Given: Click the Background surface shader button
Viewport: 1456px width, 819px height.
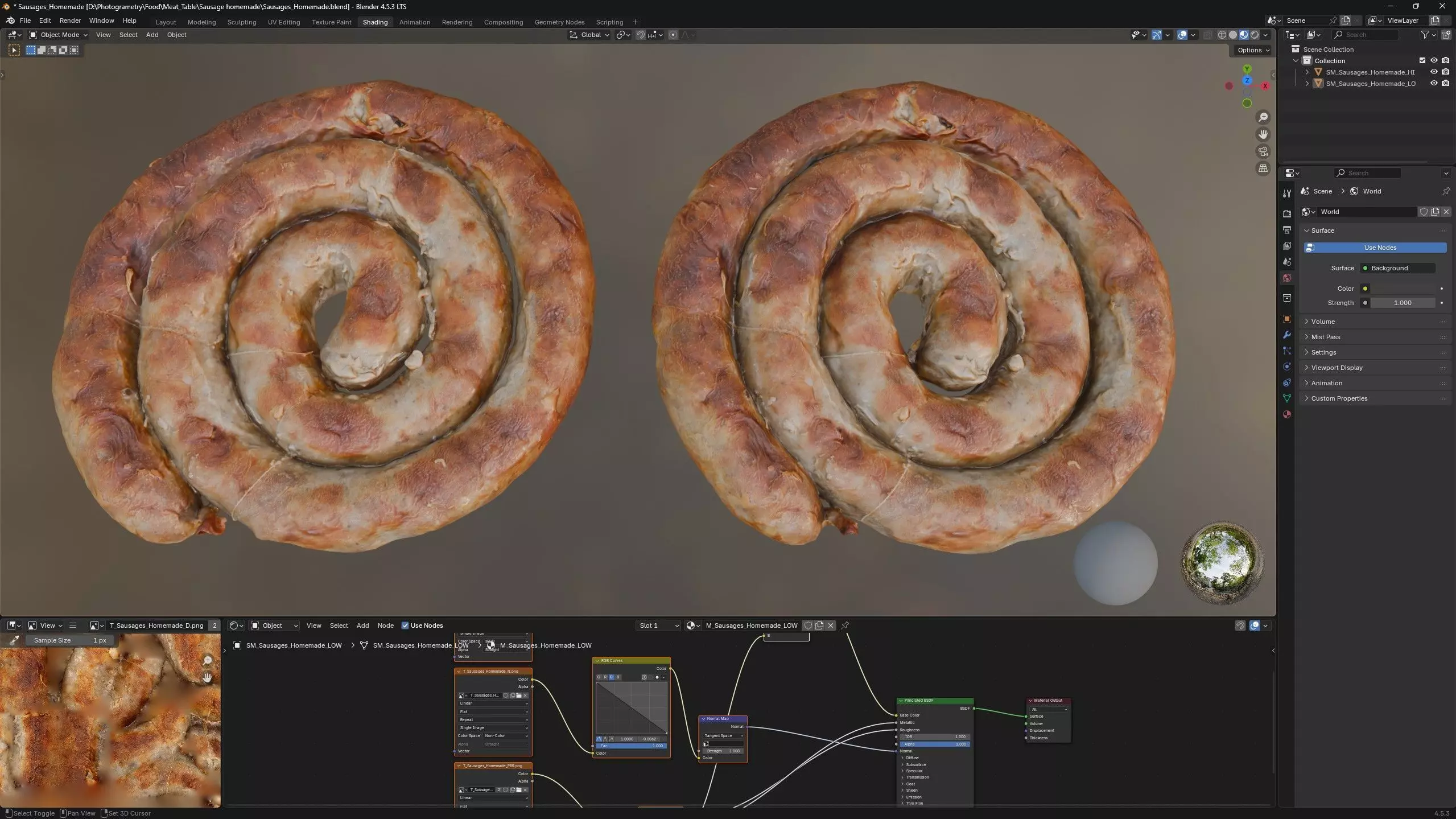Looking at the screenshot, I should [1398, 268].
